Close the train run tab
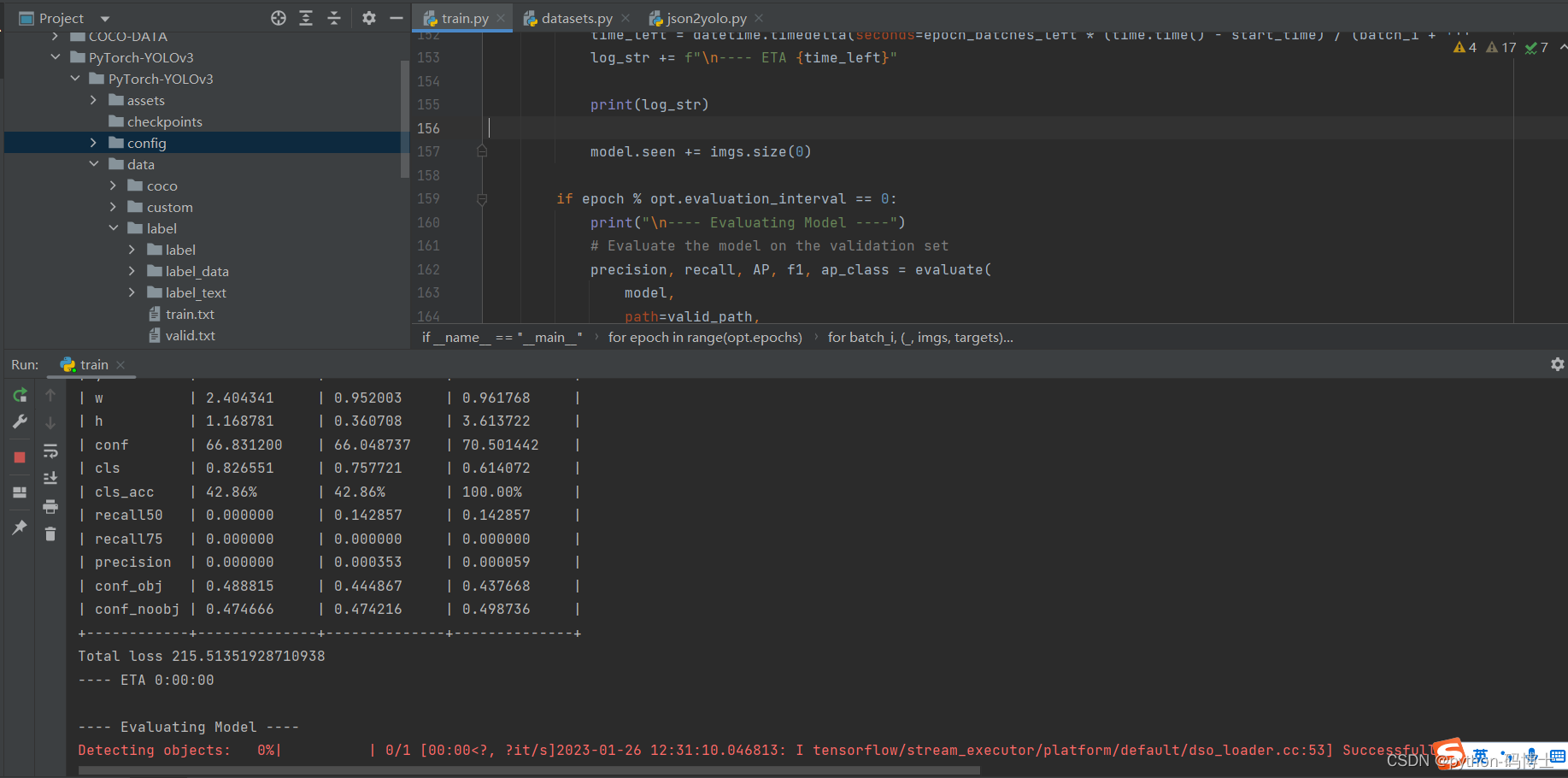This screenshot has height=778, width=1568. coord(120,365)
